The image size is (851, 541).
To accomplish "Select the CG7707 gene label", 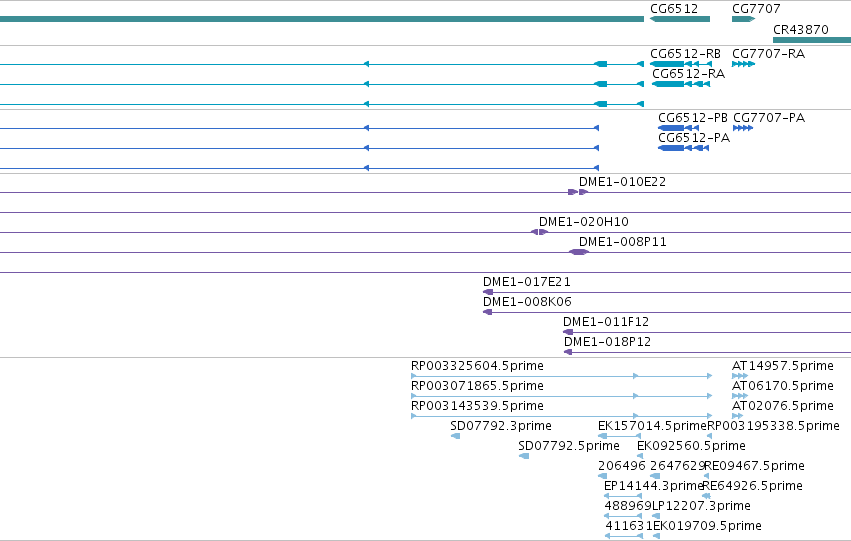I will 756,9.
